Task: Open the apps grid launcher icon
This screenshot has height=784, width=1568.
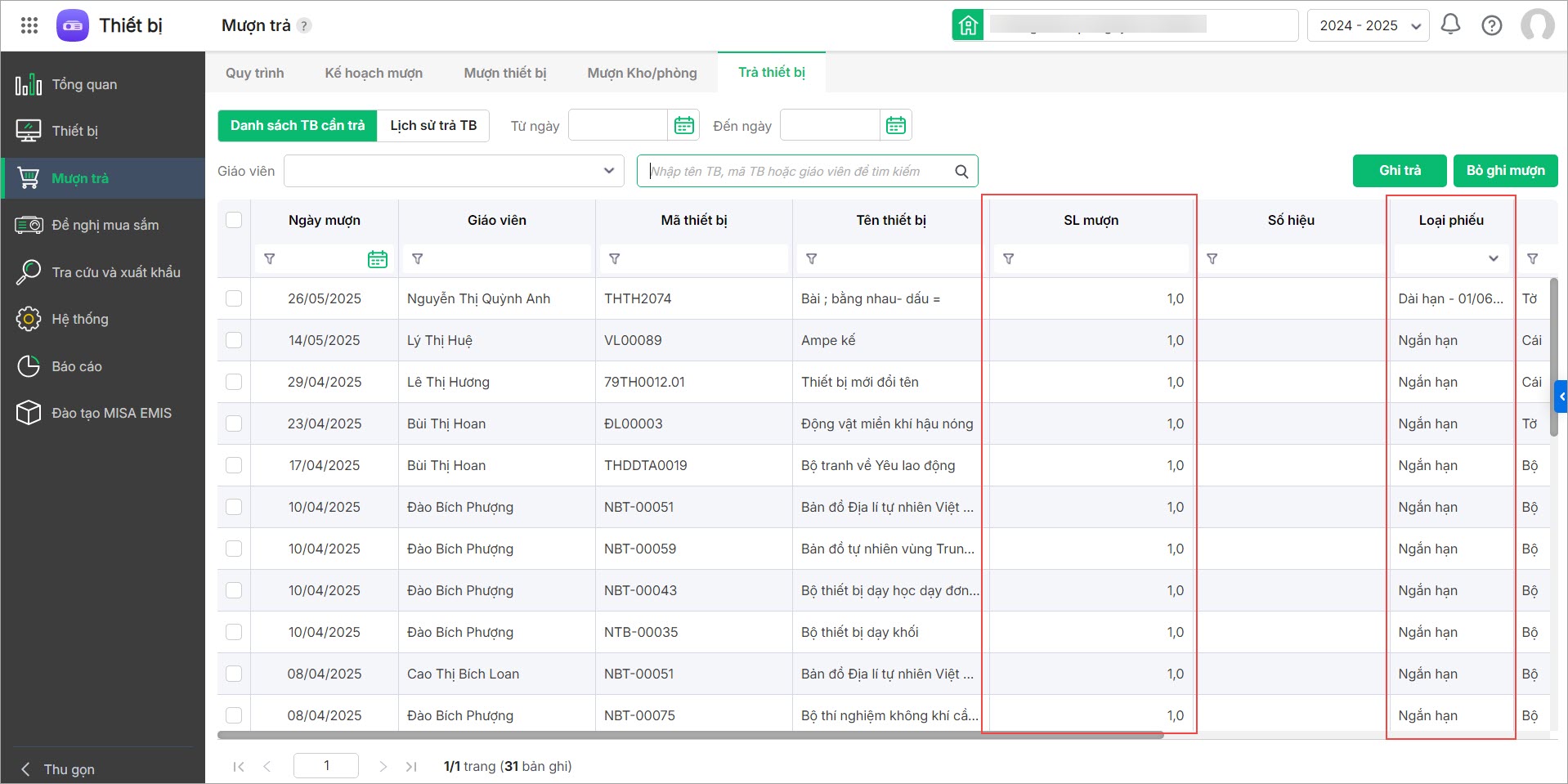Action: pyautogui.click(x=29, y=25)
